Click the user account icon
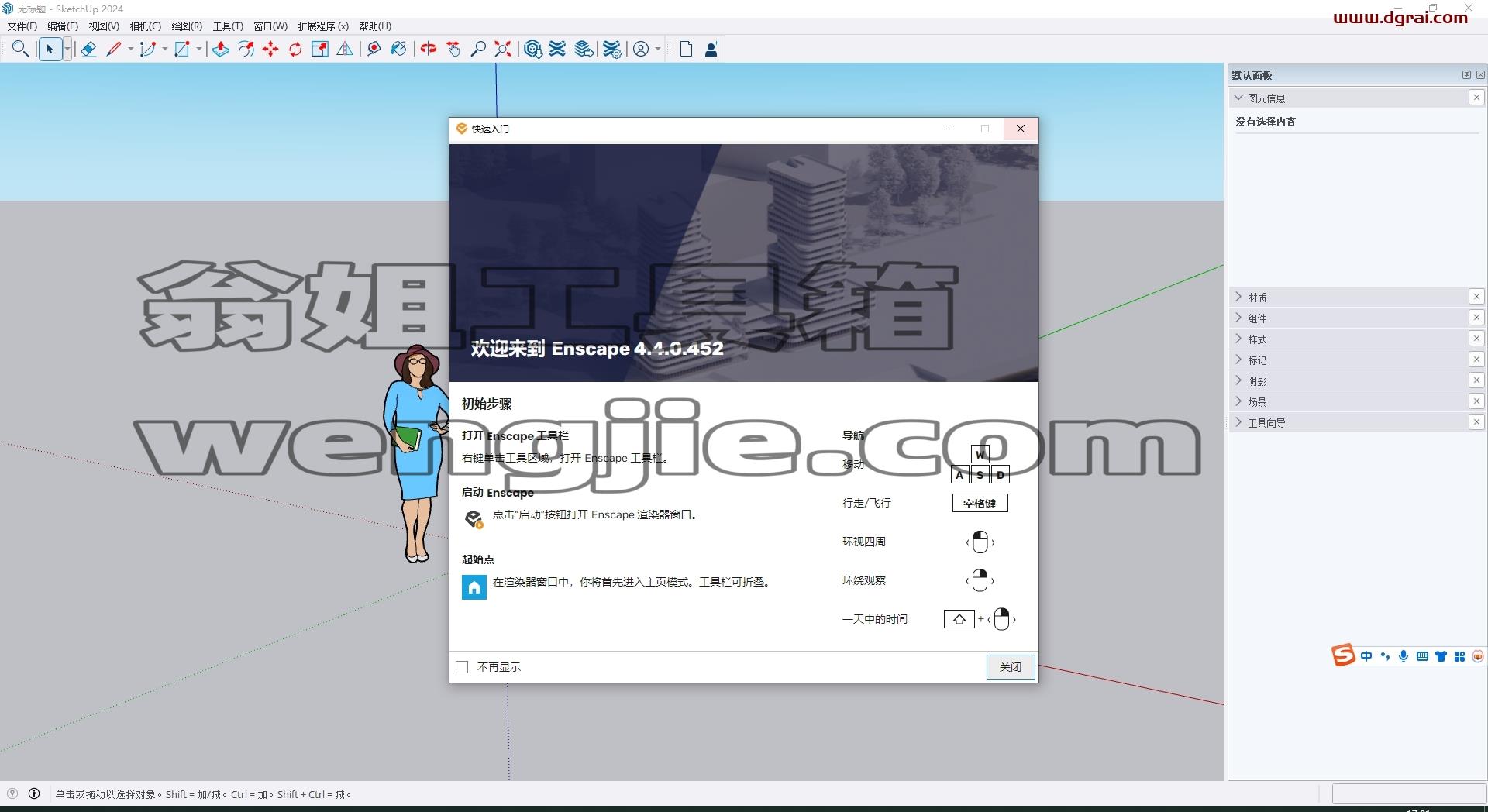This screenshot has height=812, width=1488. tap(641, 50)
